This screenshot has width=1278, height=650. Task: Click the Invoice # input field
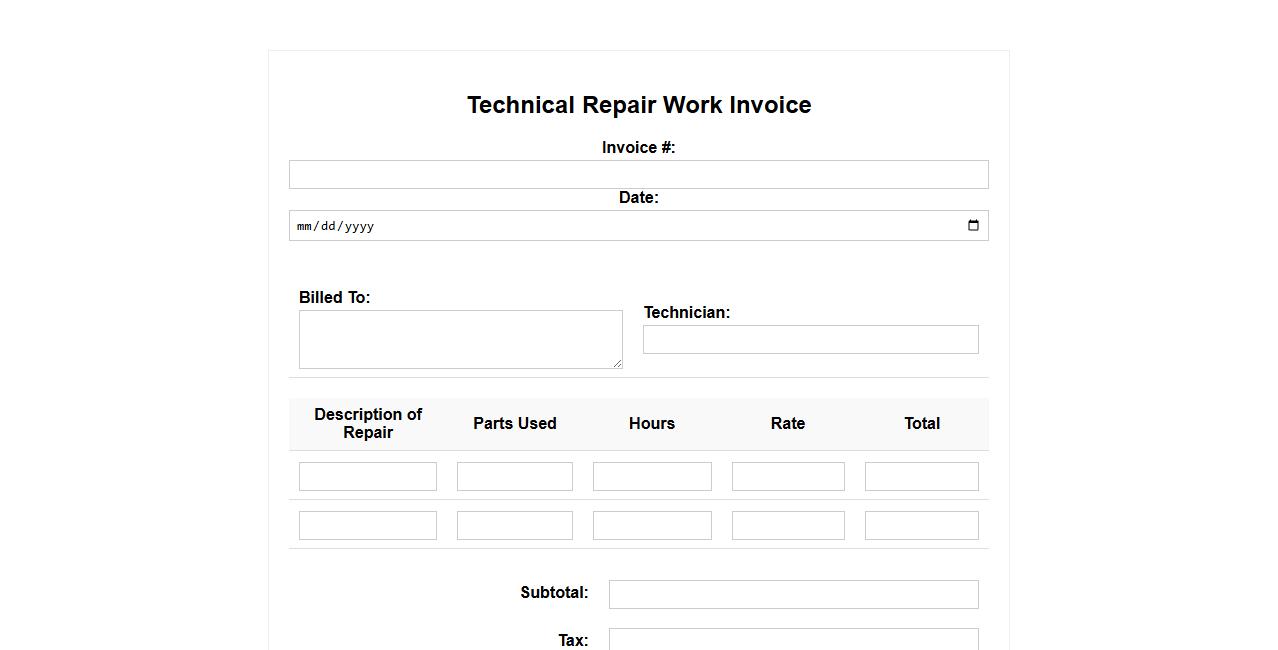[x=638, y=175]
